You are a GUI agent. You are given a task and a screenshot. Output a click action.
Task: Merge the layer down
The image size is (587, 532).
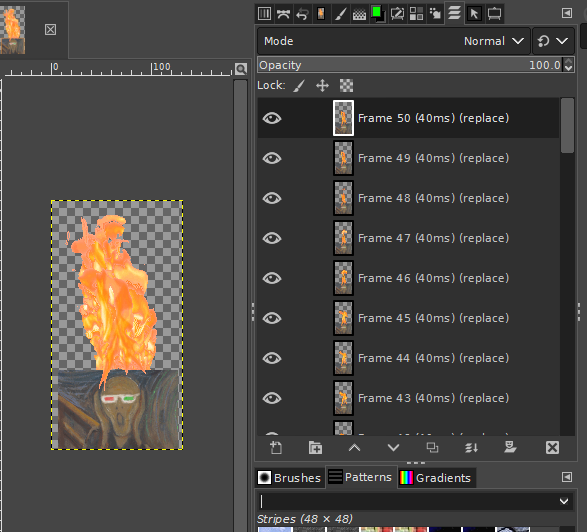point(471,447)
